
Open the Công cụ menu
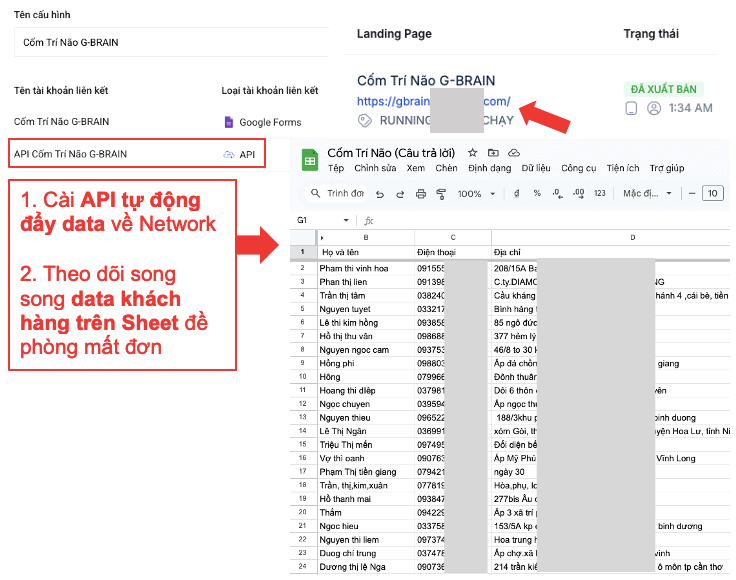coord(578,168)
